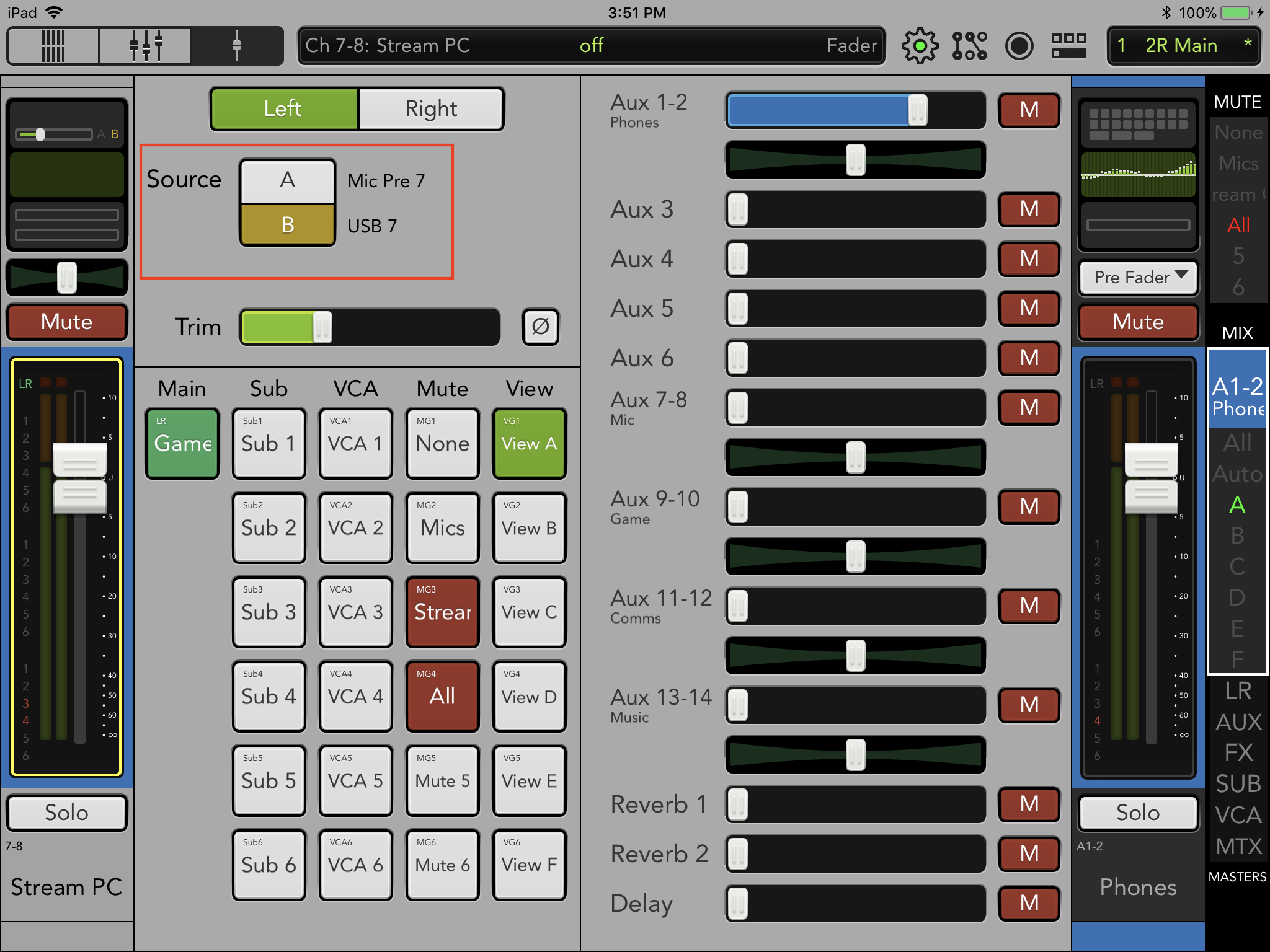
Task: Open the 2R Main snapshot selector
Action: coord(1184,46)
